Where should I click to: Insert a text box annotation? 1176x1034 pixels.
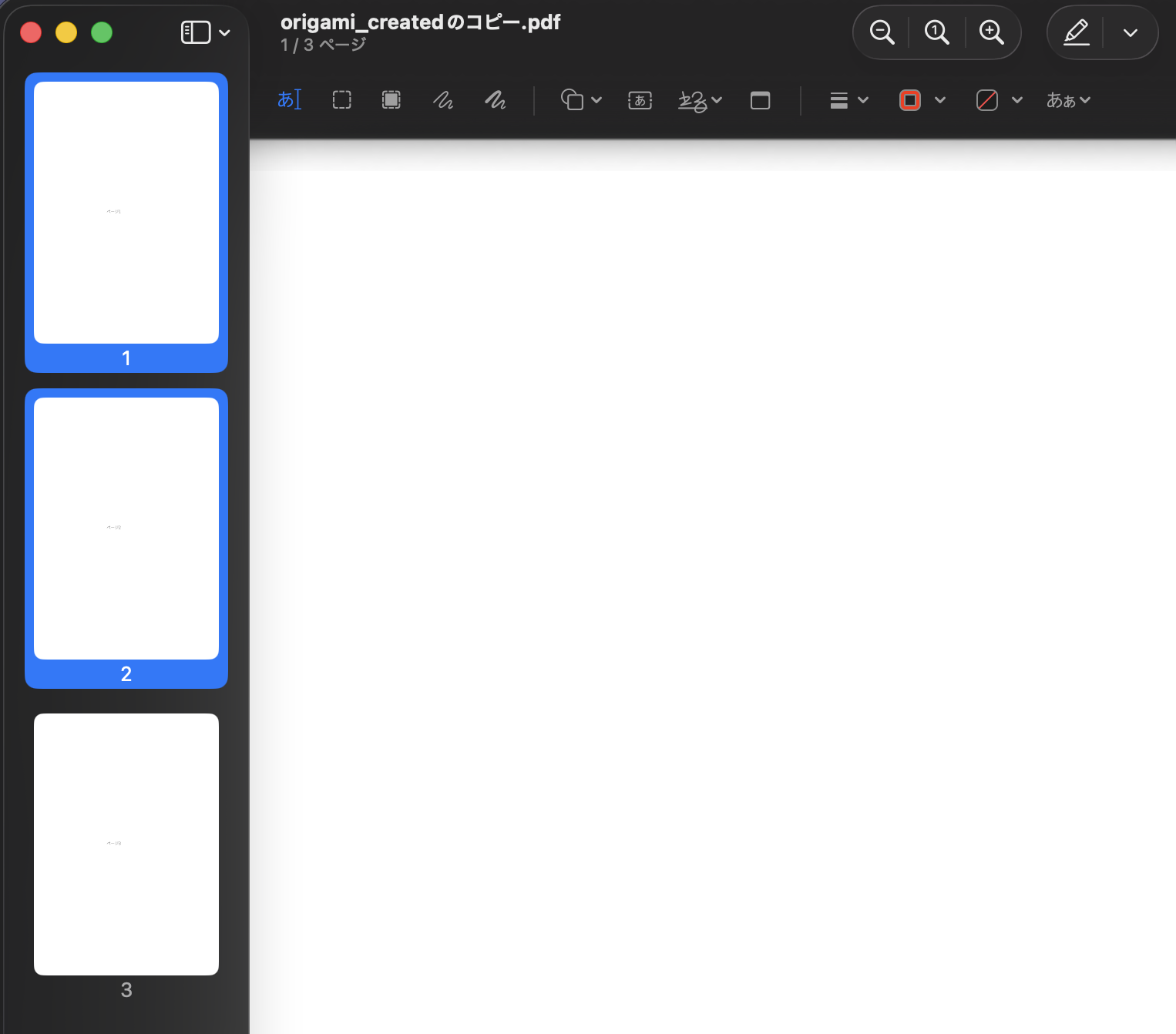coord(640,100)
